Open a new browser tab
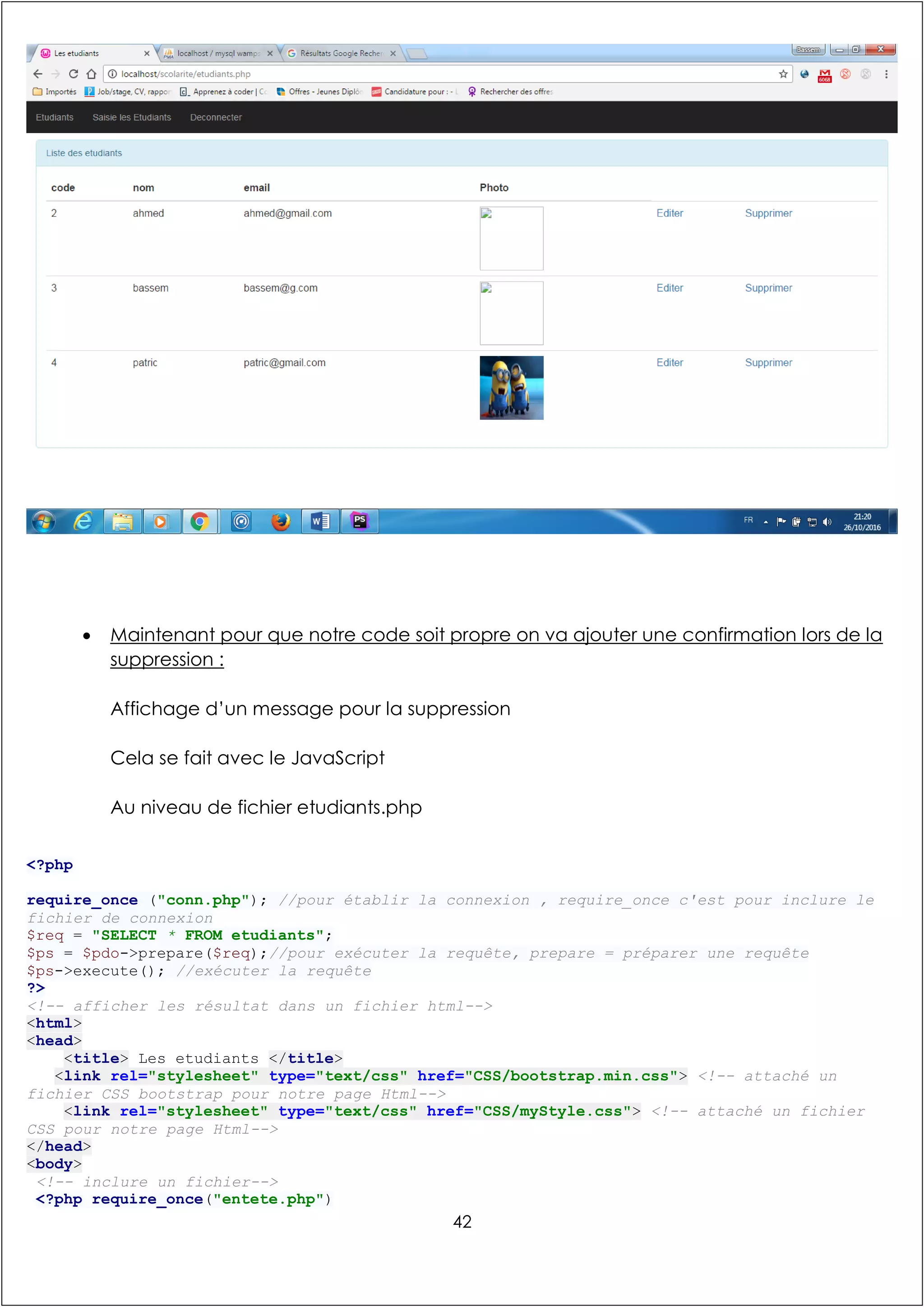 point(417,54)
